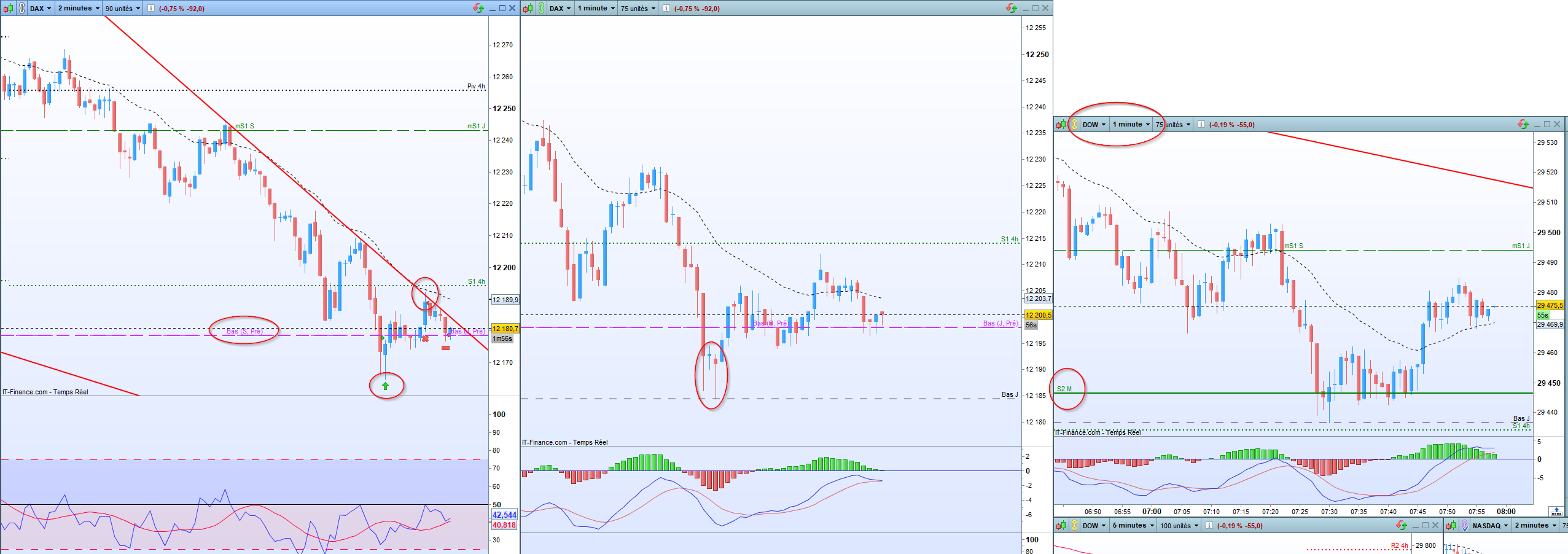
Task: Close the DAX 1 minute chart window
Action: point(1045,8)
